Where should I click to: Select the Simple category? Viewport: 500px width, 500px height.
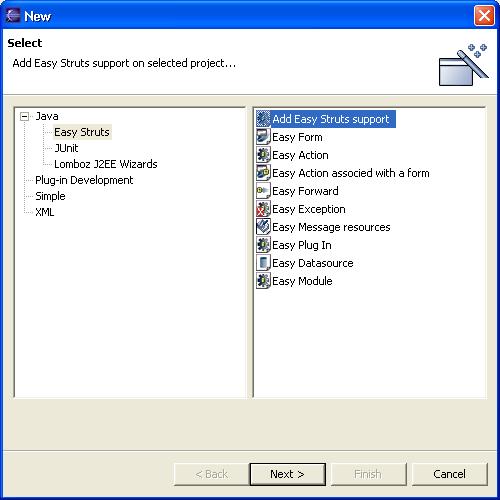pos(50,196)
